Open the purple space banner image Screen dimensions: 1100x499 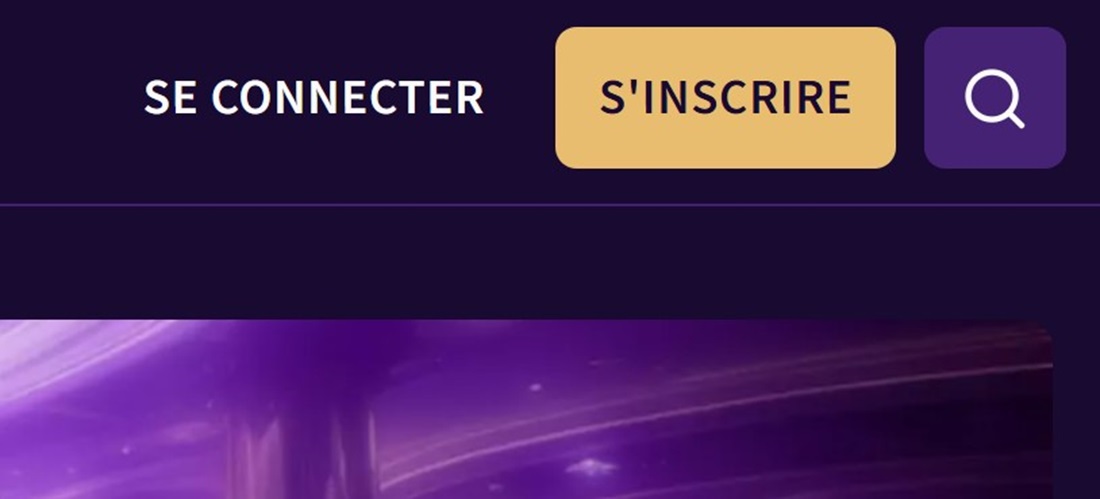point(526,409)
